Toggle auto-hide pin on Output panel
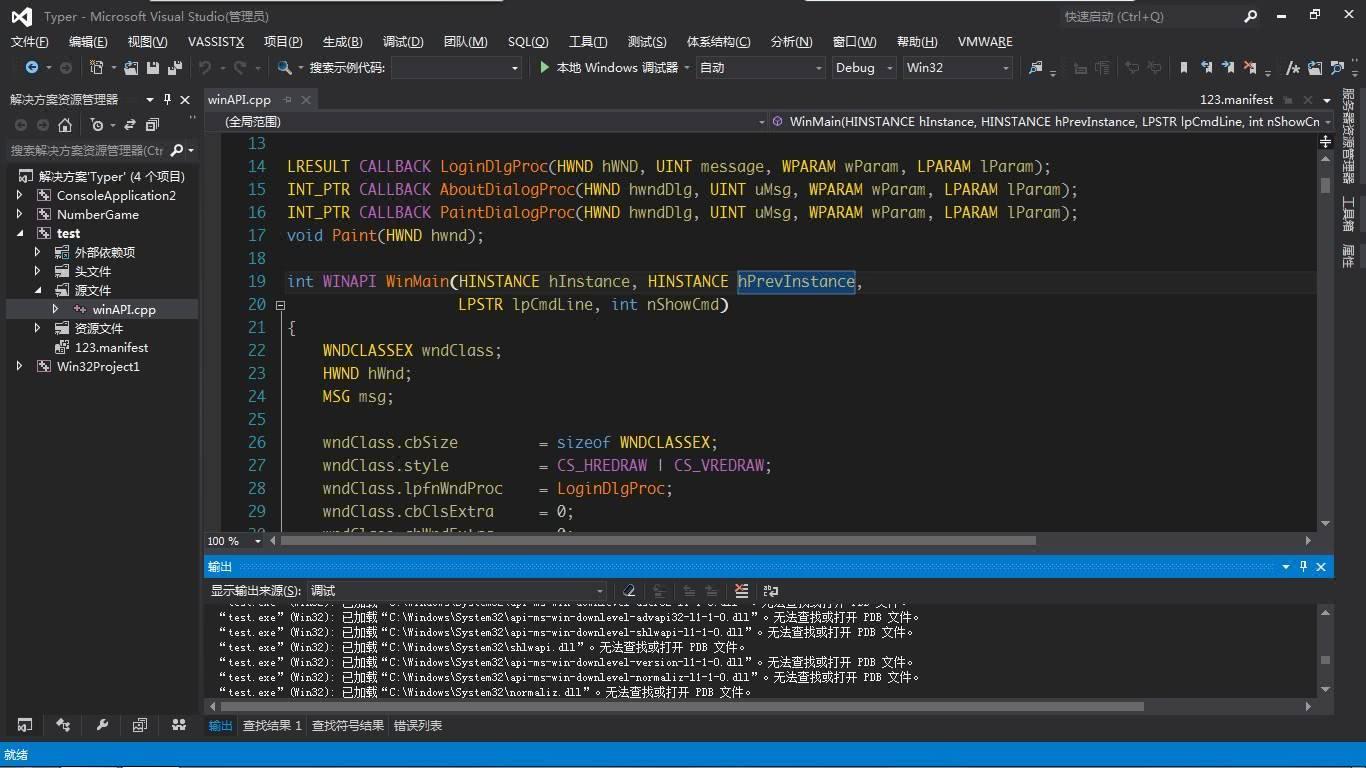Viewport: 1366px width, 768px height. 1303,566
